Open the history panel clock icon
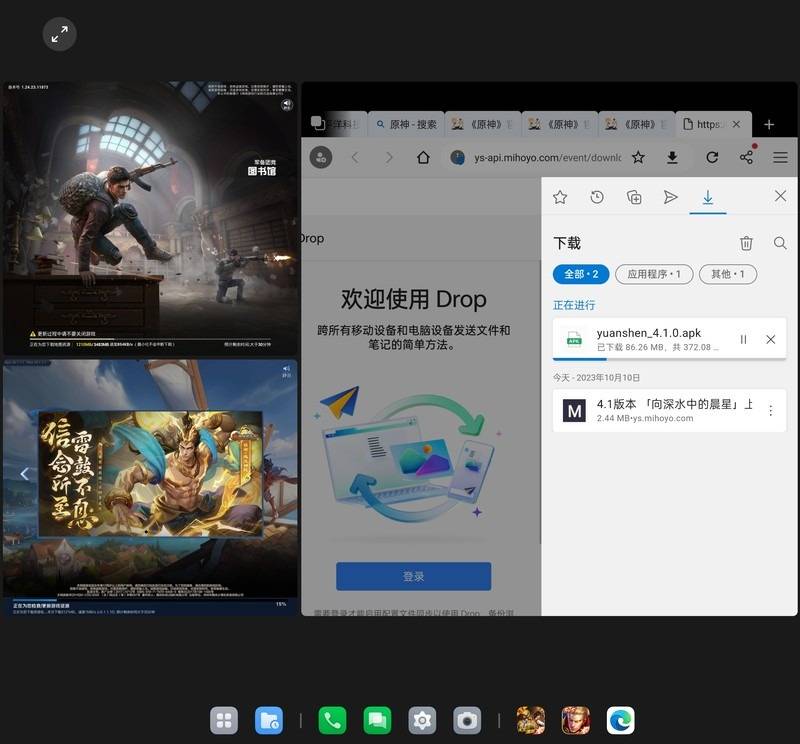Screen dimensions: 800x744 coord(597,197)
